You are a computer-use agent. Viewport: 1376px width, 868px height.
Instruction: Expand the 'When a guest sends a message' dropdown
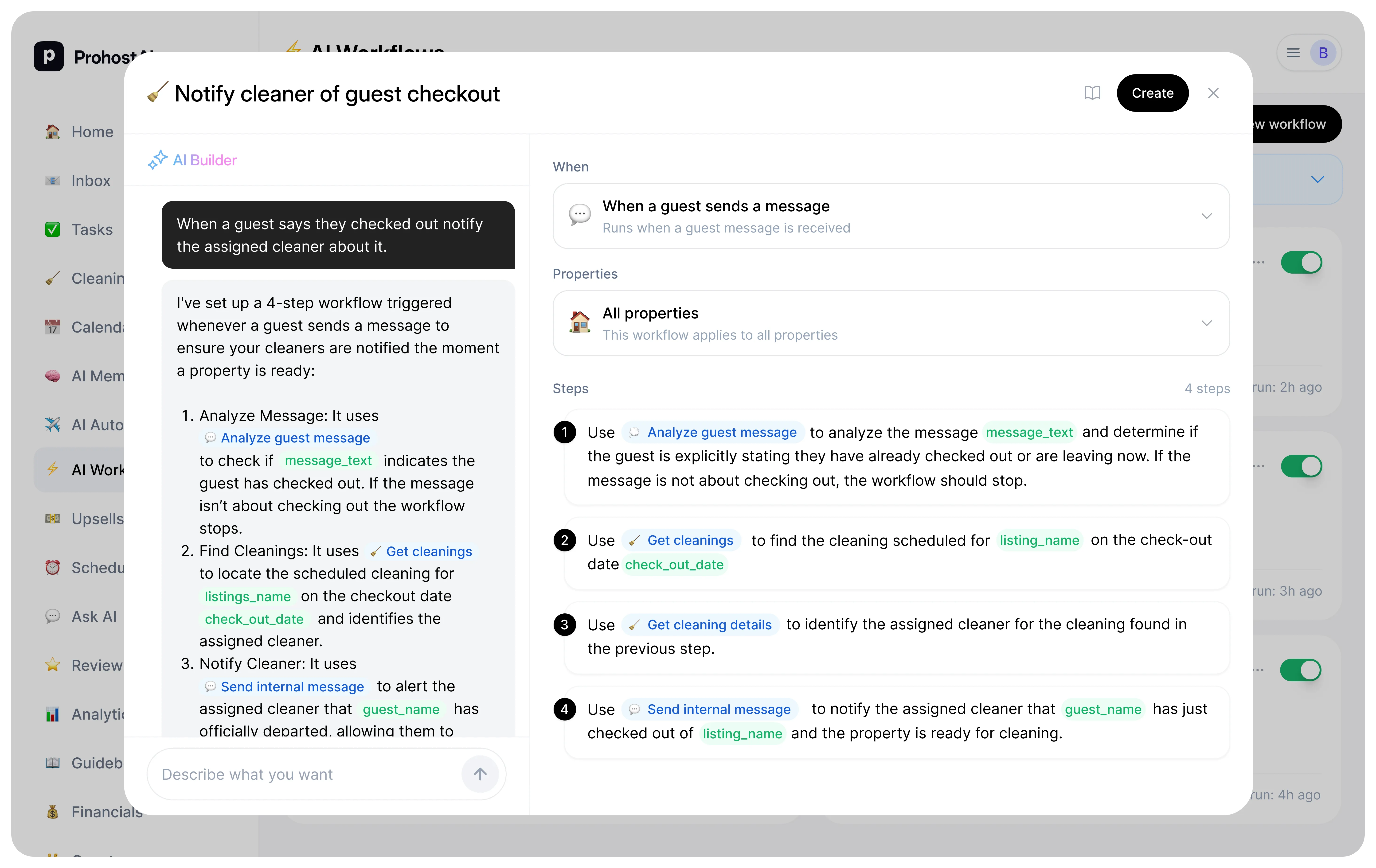tap(1206, 216)
